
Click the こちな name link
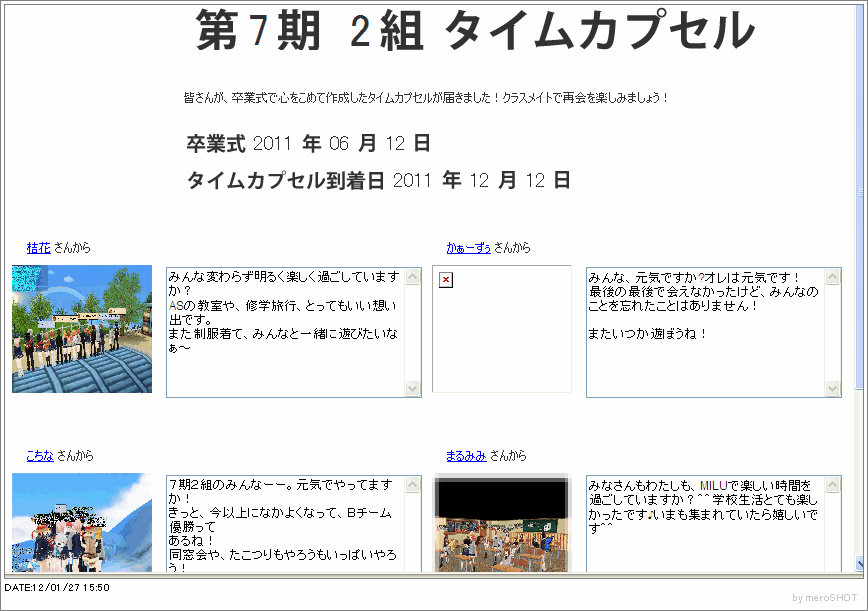pyautogui.click(x=40, y=456)
